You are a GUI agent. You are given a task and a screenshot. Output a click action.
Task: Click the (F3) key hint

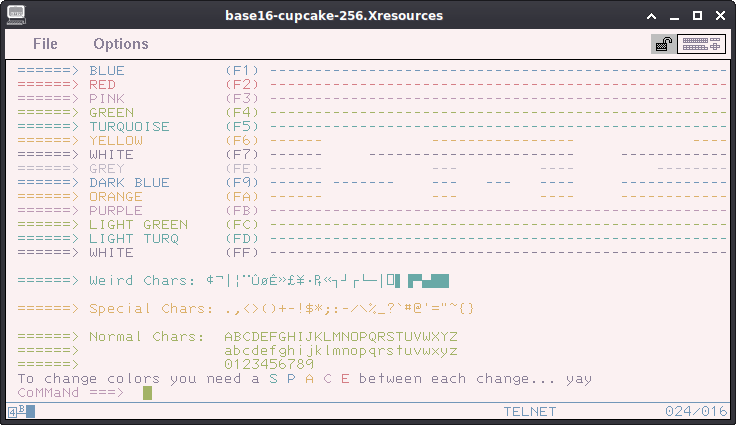(x=242, y=99)
